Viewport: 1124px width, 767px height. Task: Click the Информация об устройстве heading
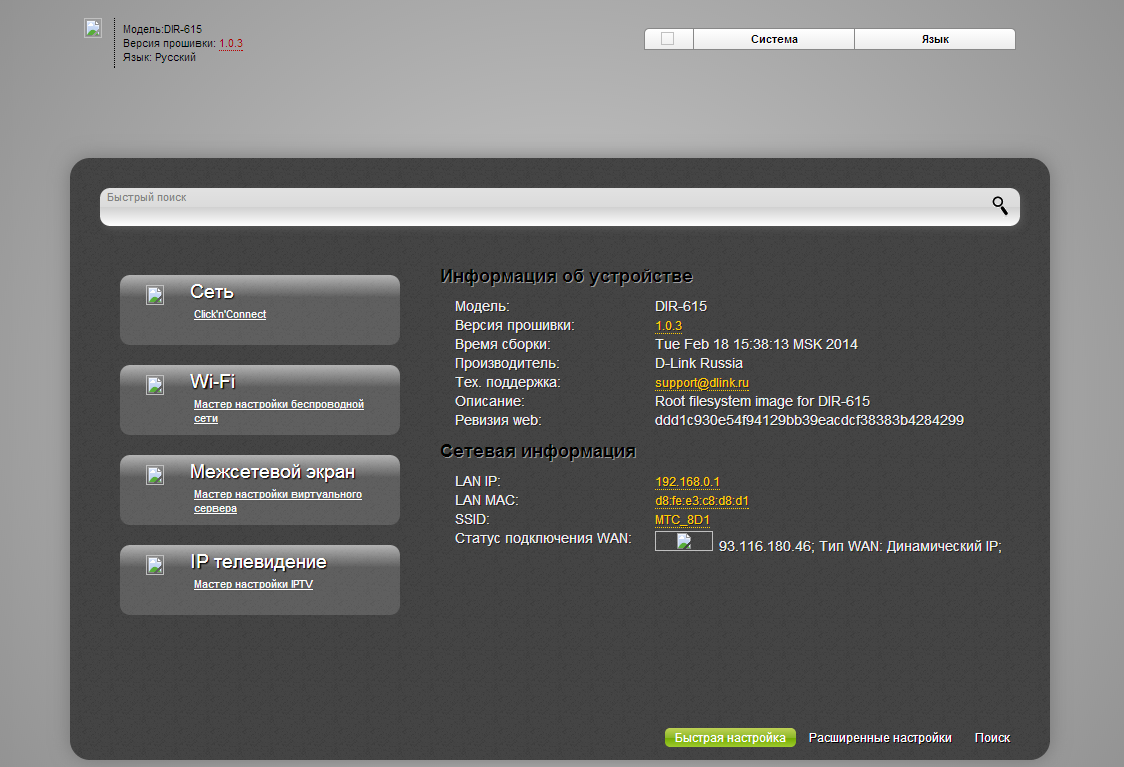[566, 276]
